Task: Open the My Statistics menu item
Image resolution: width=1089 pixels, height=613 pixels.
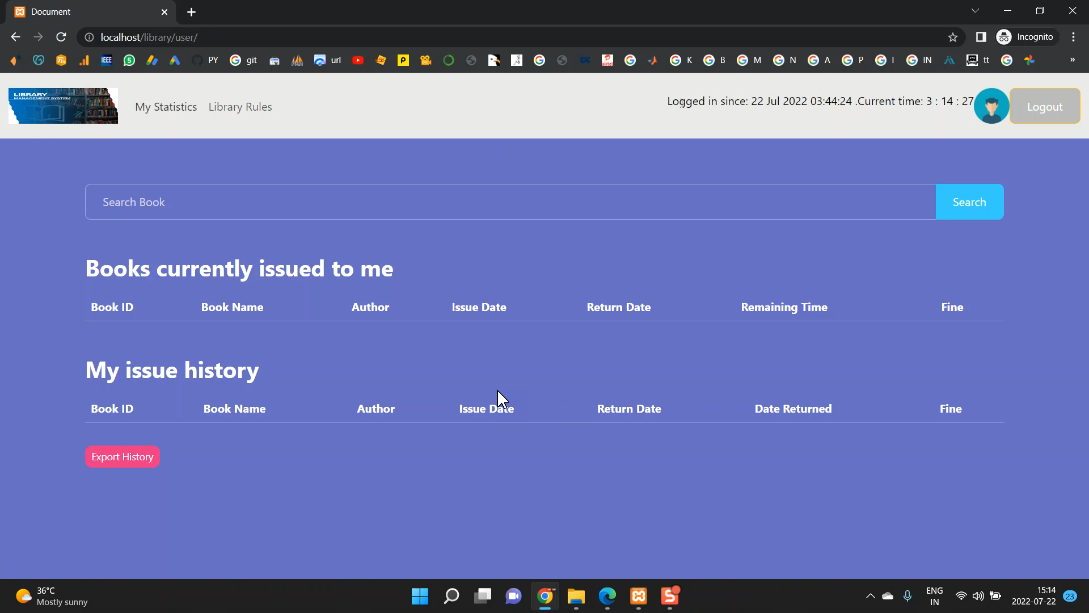Action: (x=166, y=107)
